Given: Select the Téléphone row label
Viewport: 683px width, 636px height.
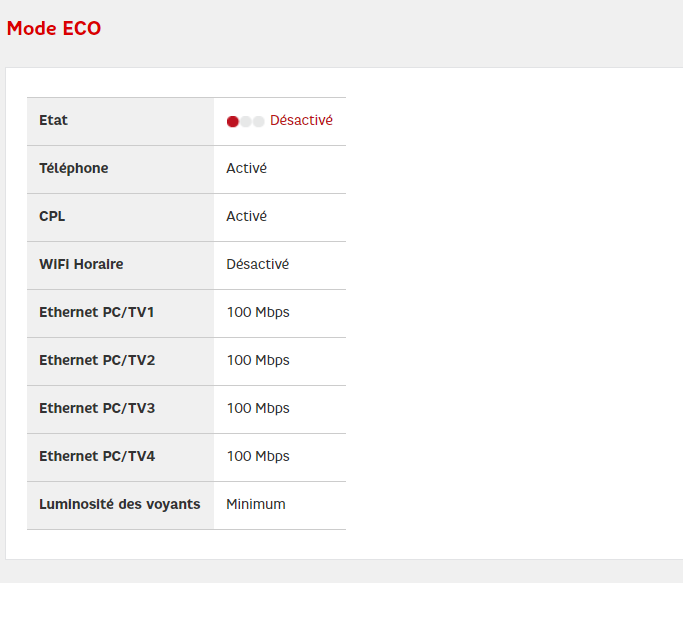Looking at the screenshot, I should tap(74, 168).
